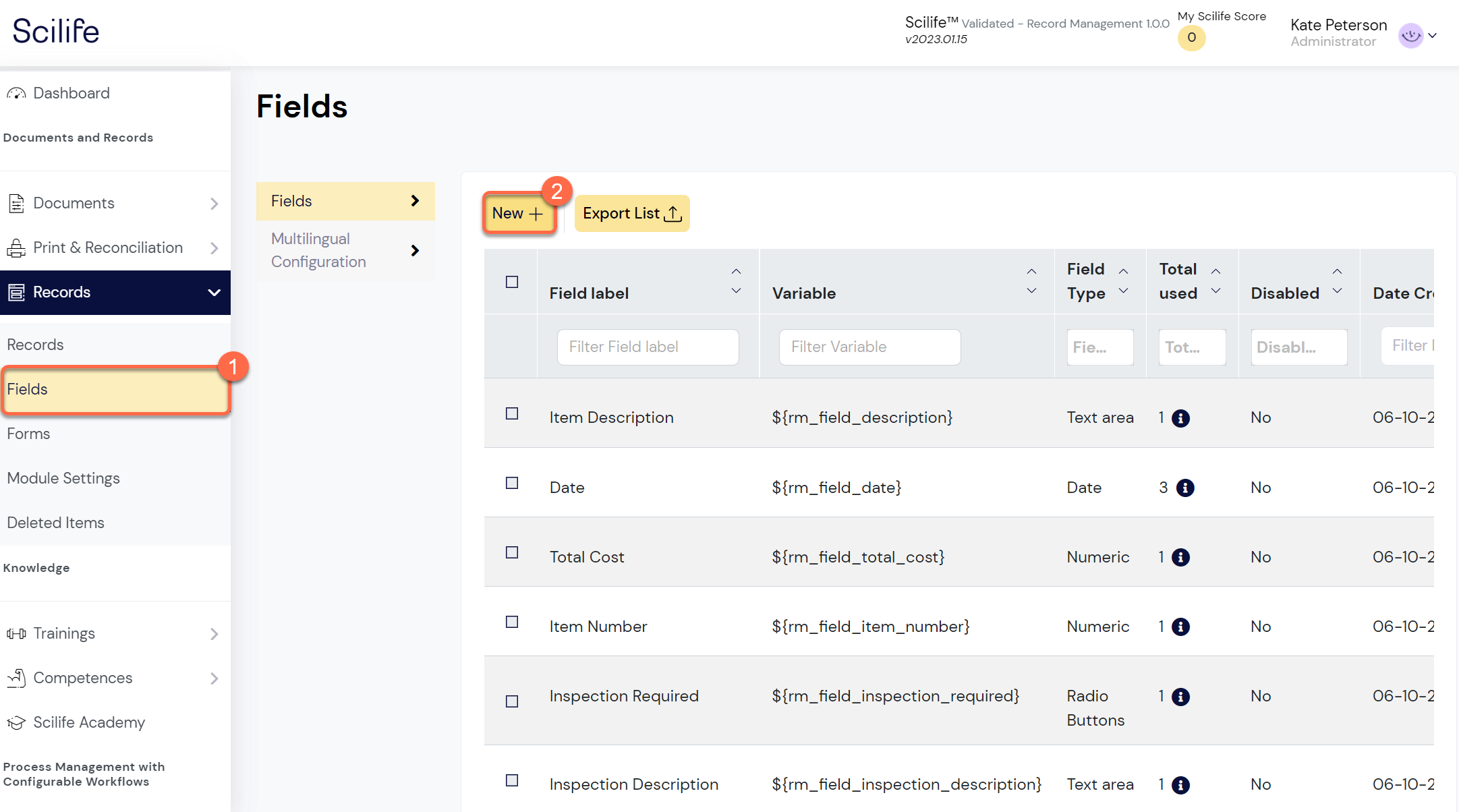This screenshot has width=1459, height=812.
Task: Select the checkbox for the Item Description row
Action: click(511, 413)
